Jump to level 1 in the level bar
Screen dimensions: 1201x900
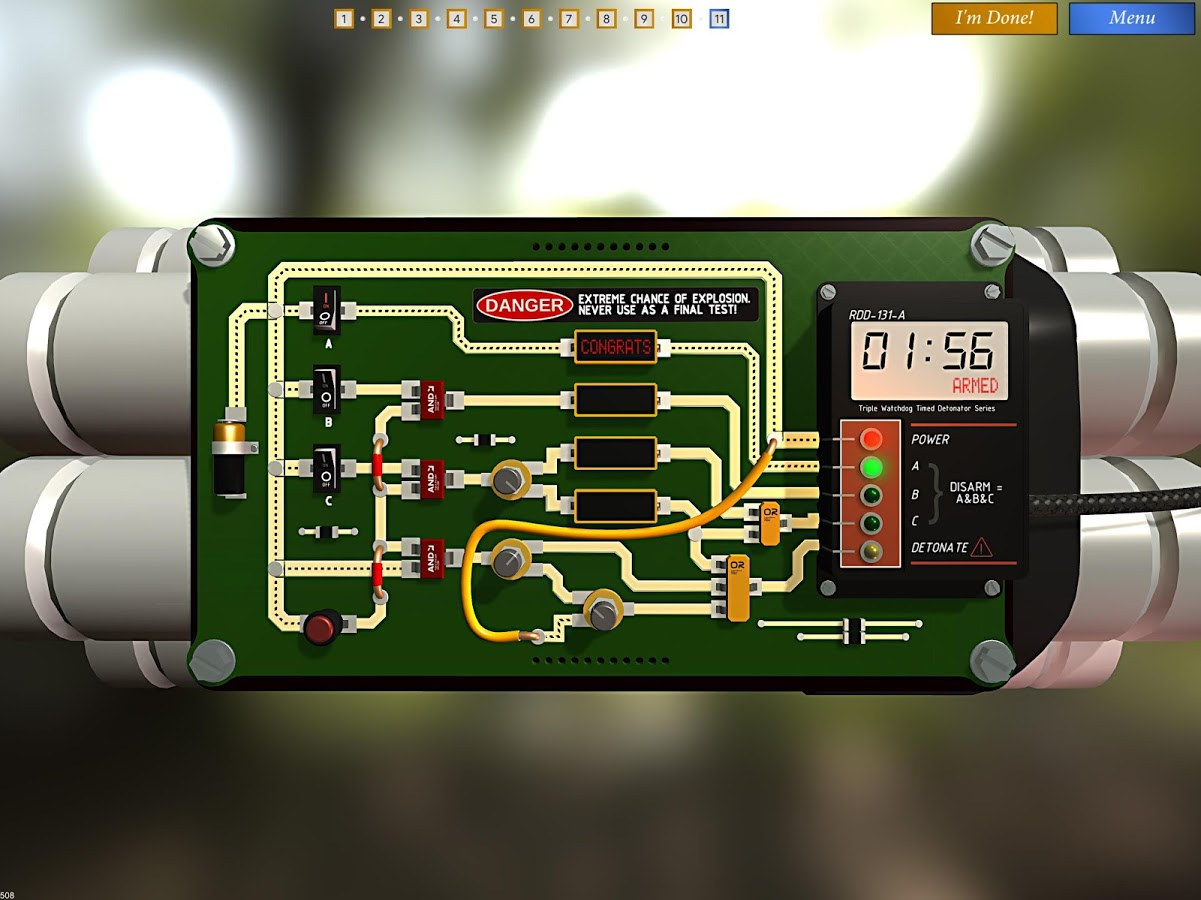[344, 19]
